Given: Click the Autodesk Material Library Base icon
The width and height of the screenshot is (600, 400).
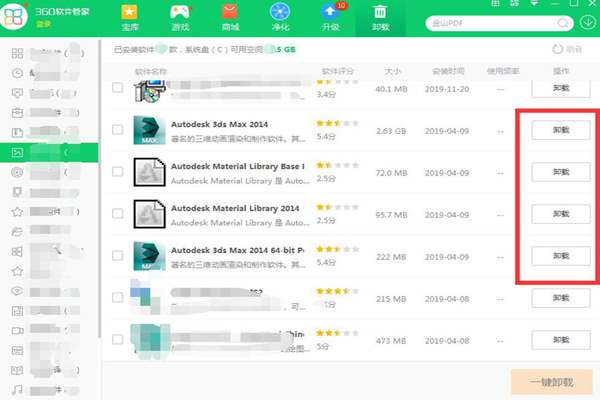Looking at the screenshot, I should point(150,172).
